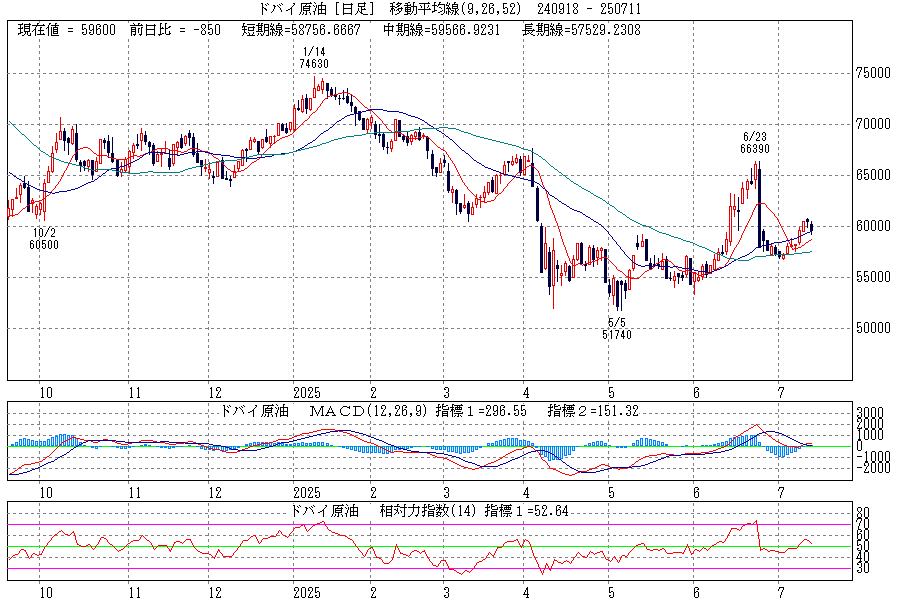Click the 75000 price axis label

point(873,74)
